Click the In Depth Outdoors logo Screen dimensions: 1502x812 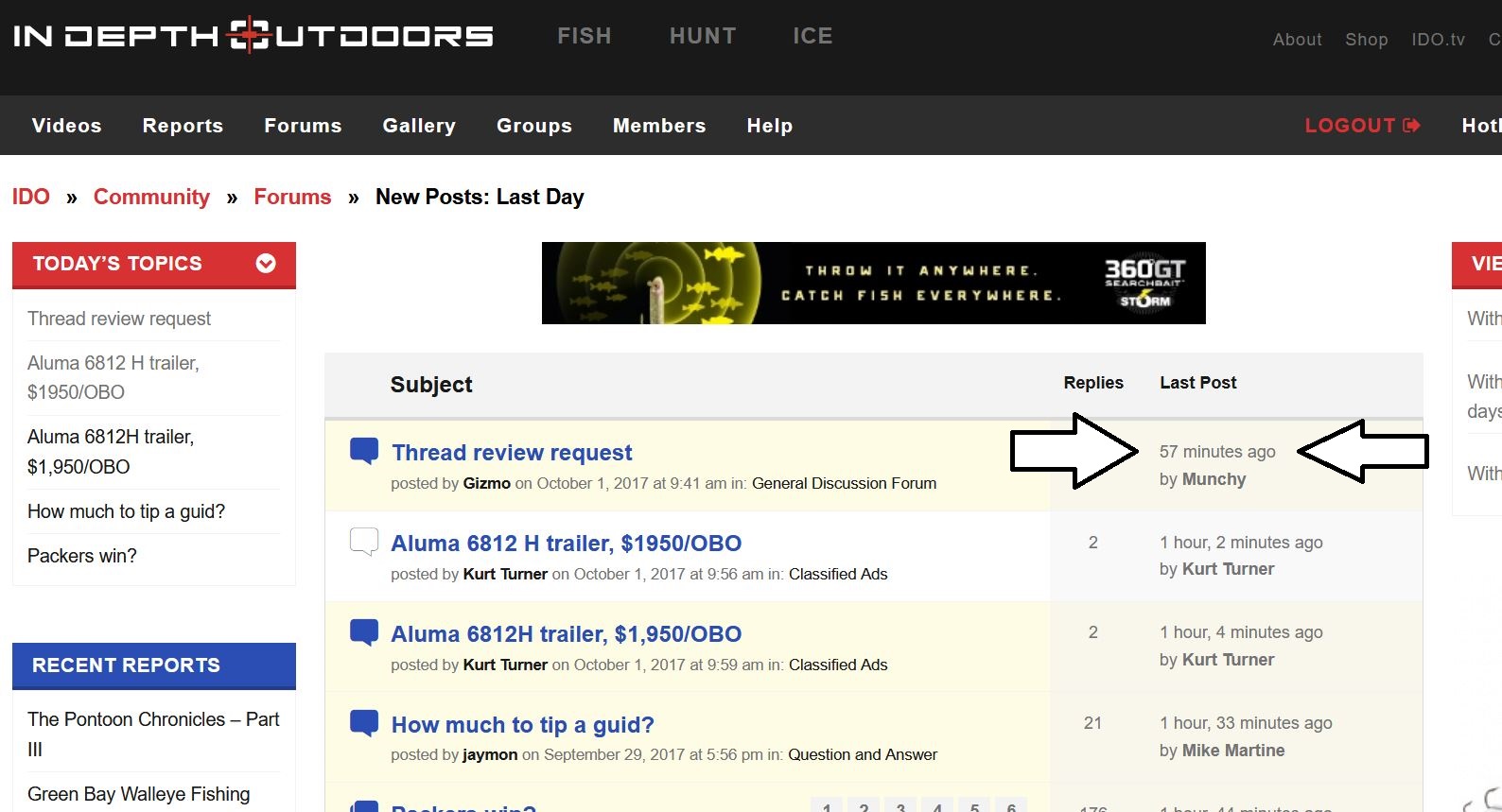coord(253,36)
